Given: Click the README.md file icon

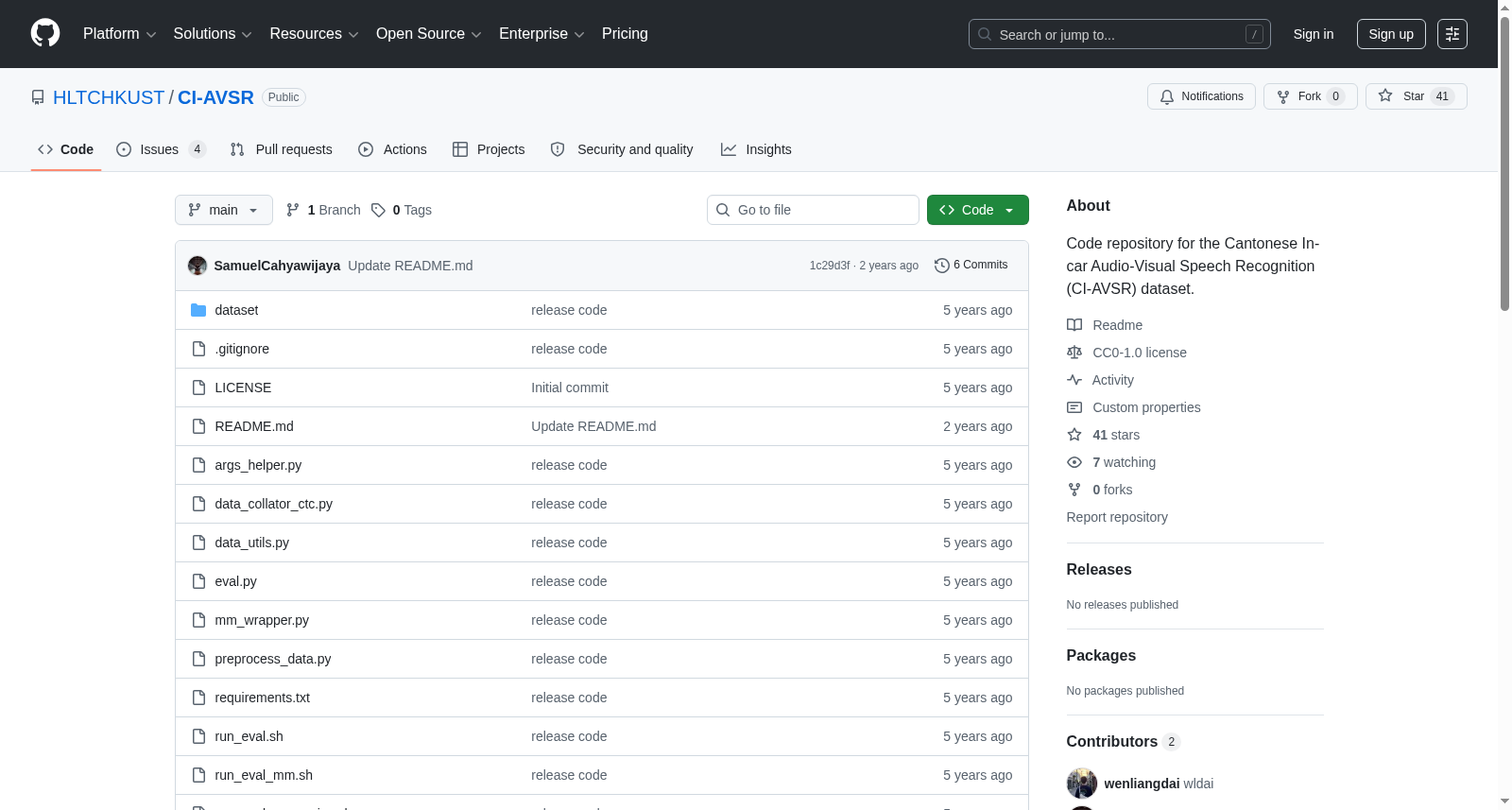Looking at the screenshot, I should (x=198, y=426).
